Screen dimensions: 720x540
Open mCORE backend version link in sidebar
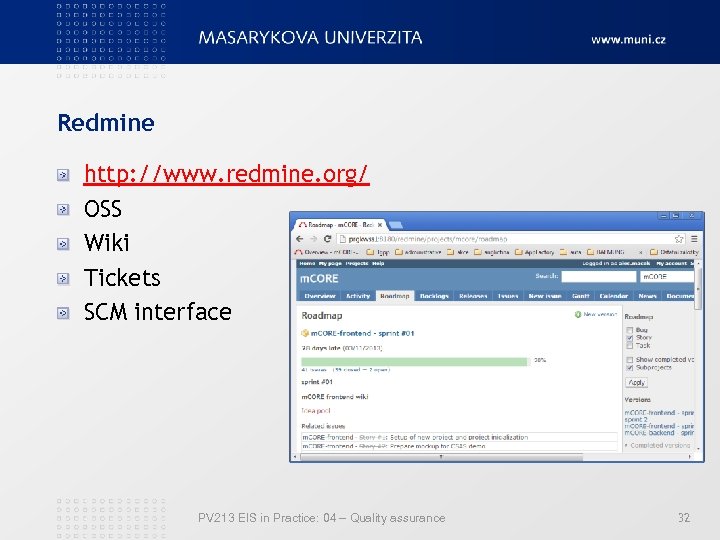[x=659, y=433]
